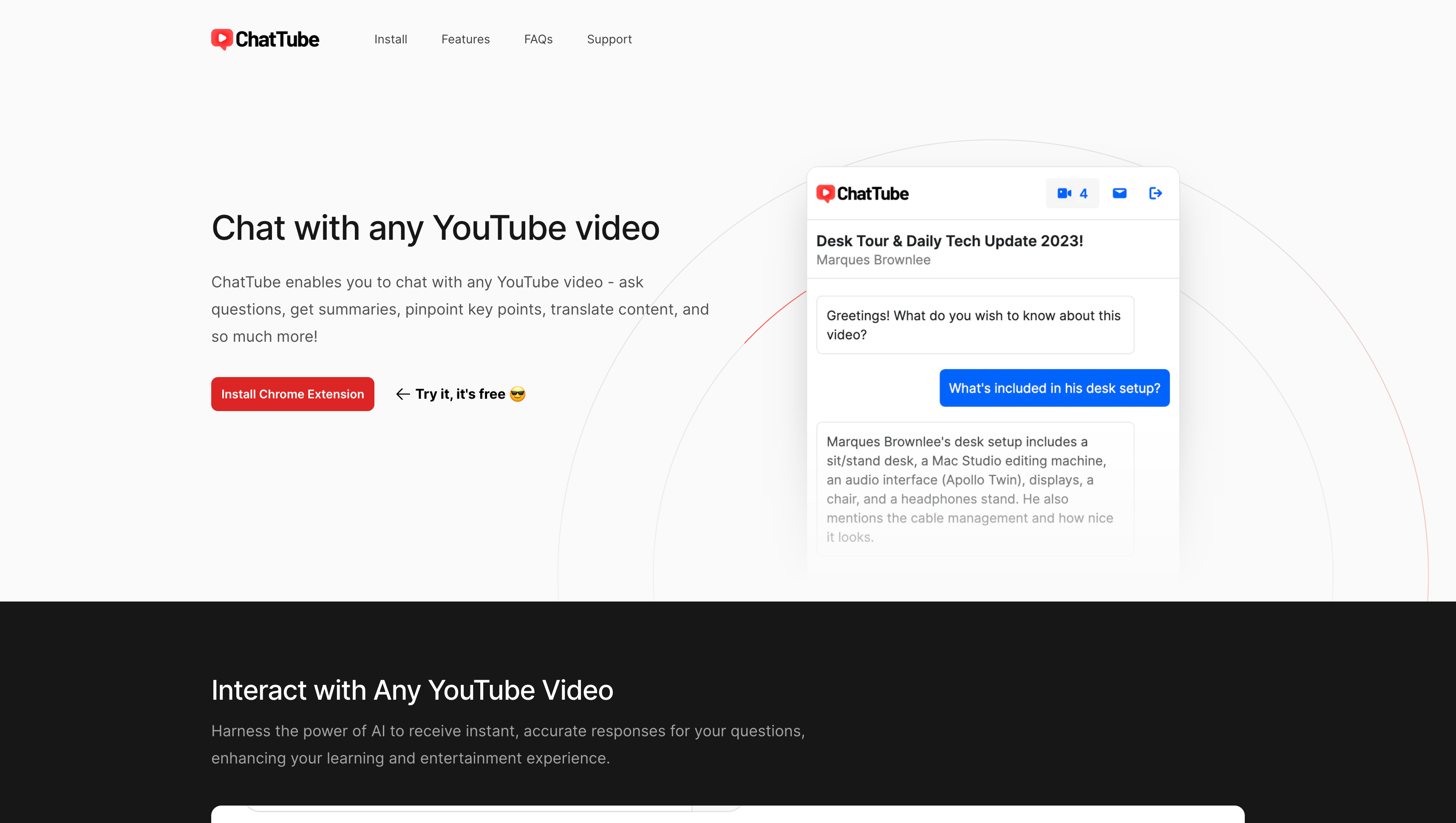1456x823 pixels.
Task: Click the email icon in the chat widget
Action: coord(1119,193)
